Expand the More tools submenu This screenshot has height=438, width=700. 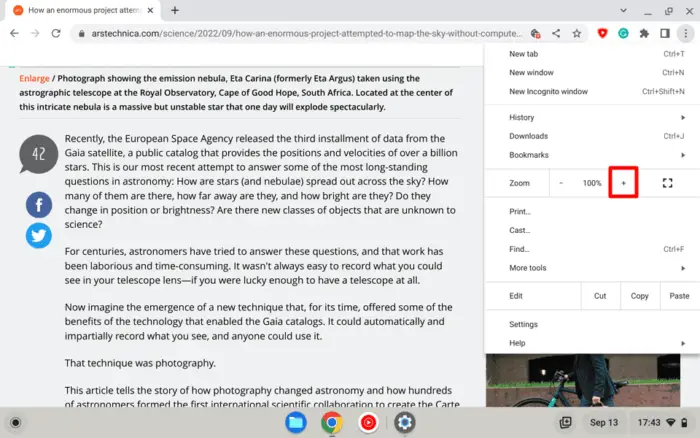click(x=592, y=268)
